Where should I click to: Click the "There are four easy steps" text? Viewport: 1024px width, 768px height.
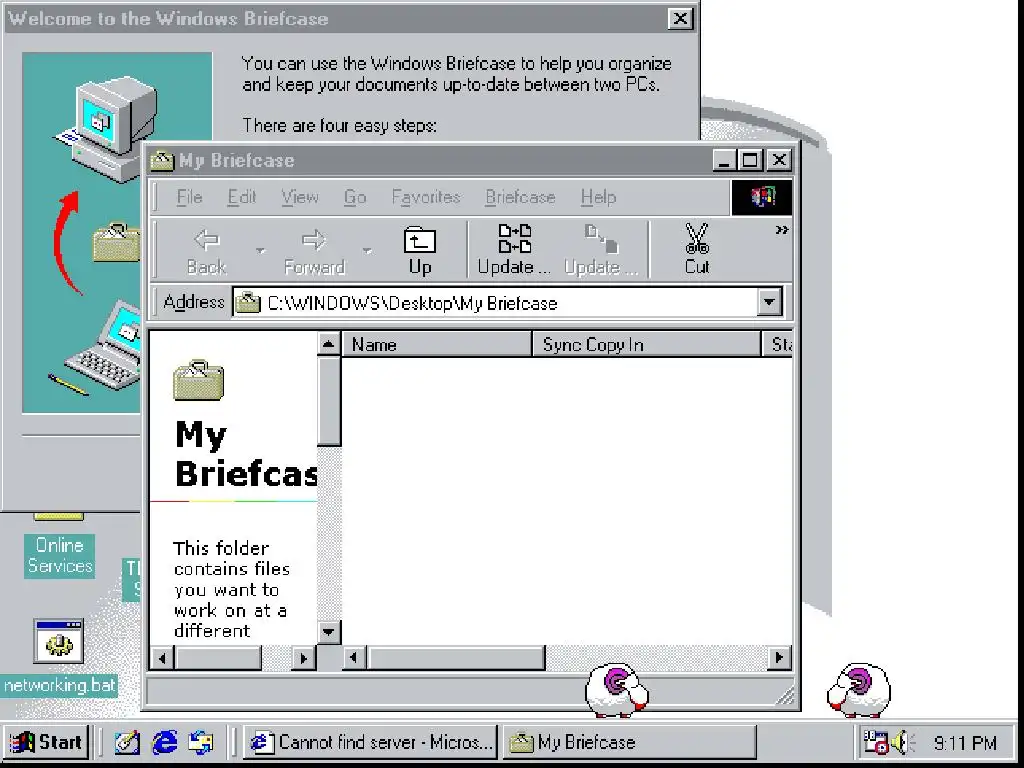[x=340, y=125]
